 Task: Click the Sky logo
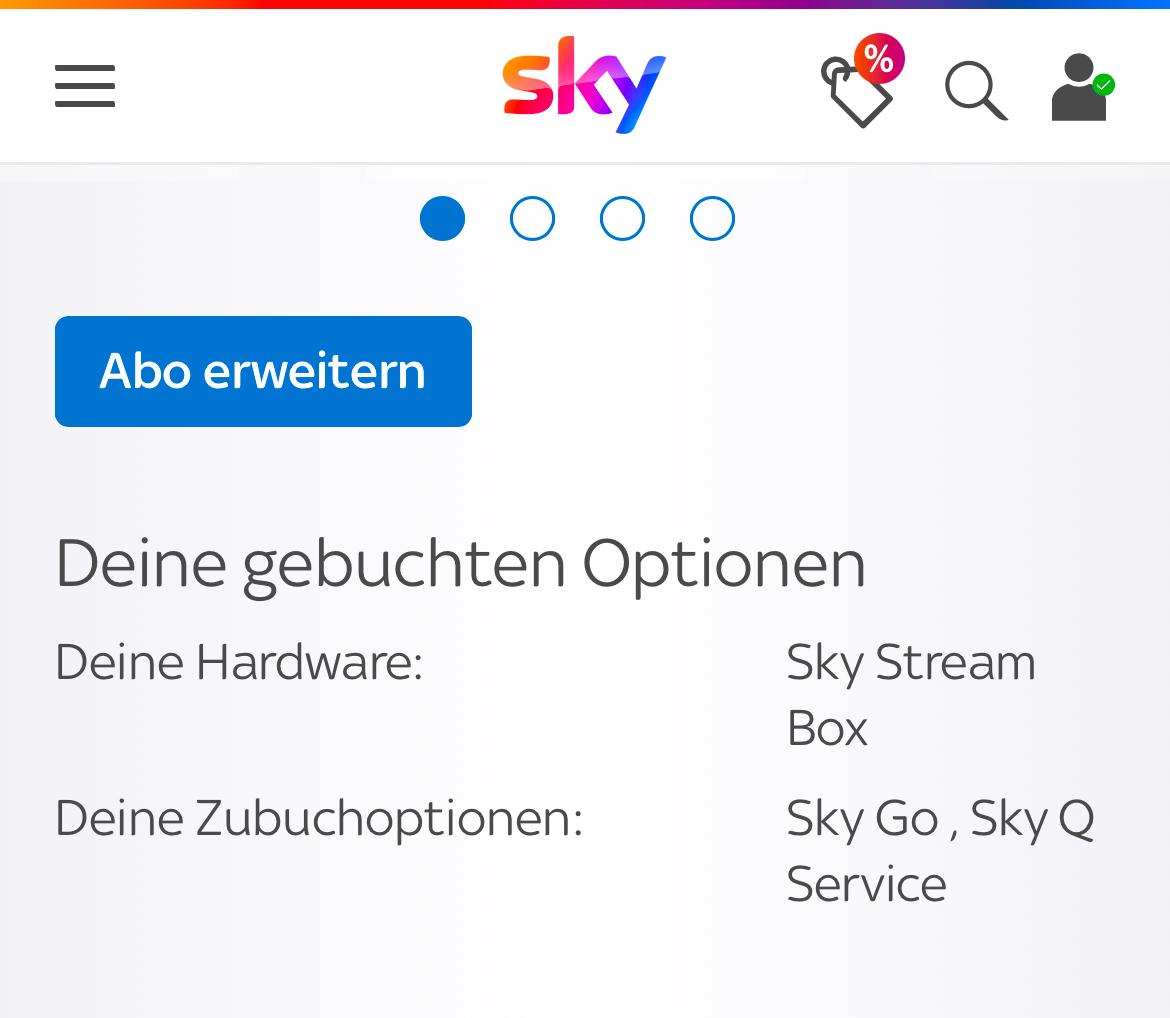tap(584, 84)
